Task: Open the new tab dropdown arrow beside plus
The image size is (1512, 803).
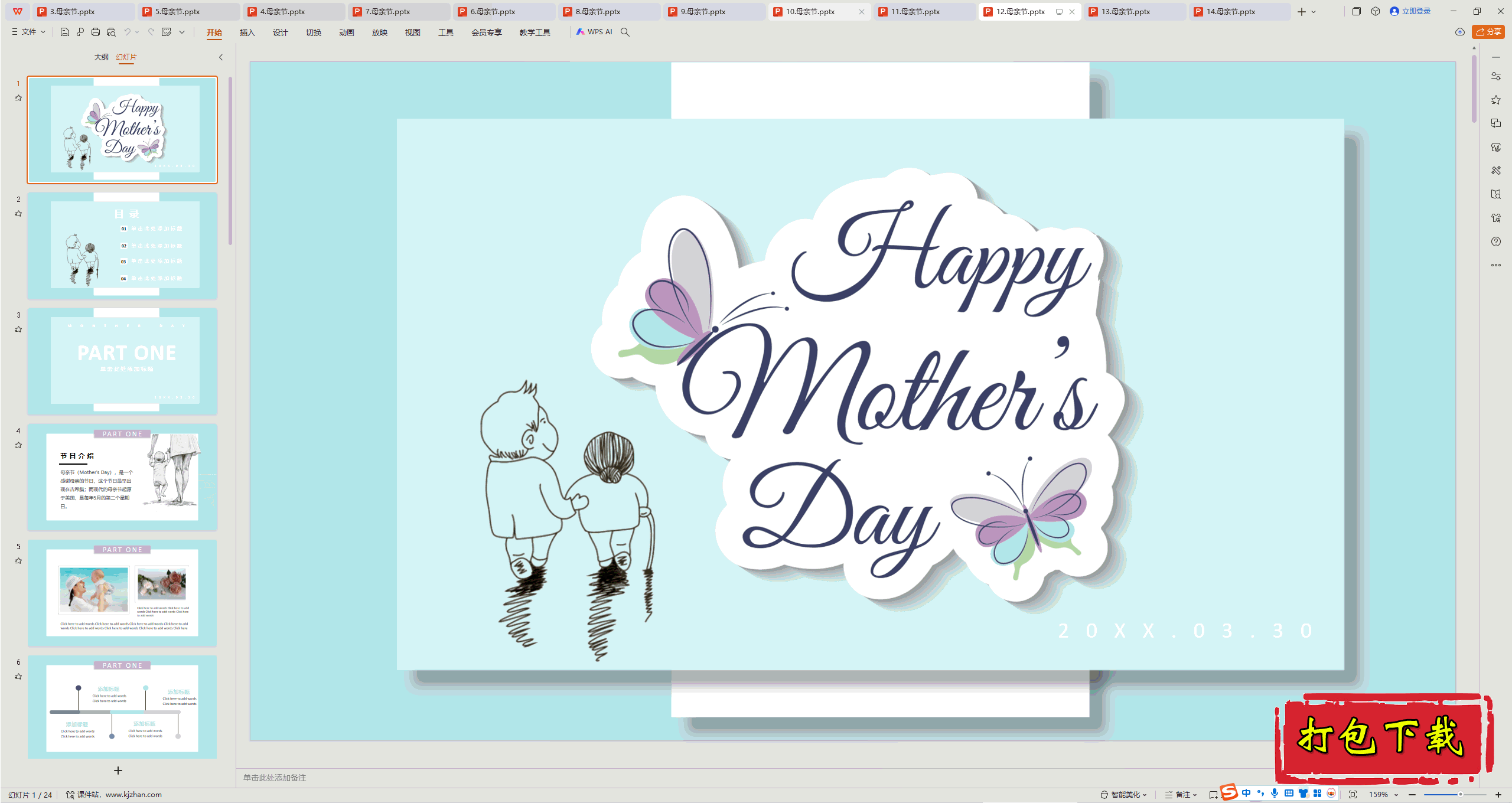Action: click(x=1314, y=12)
